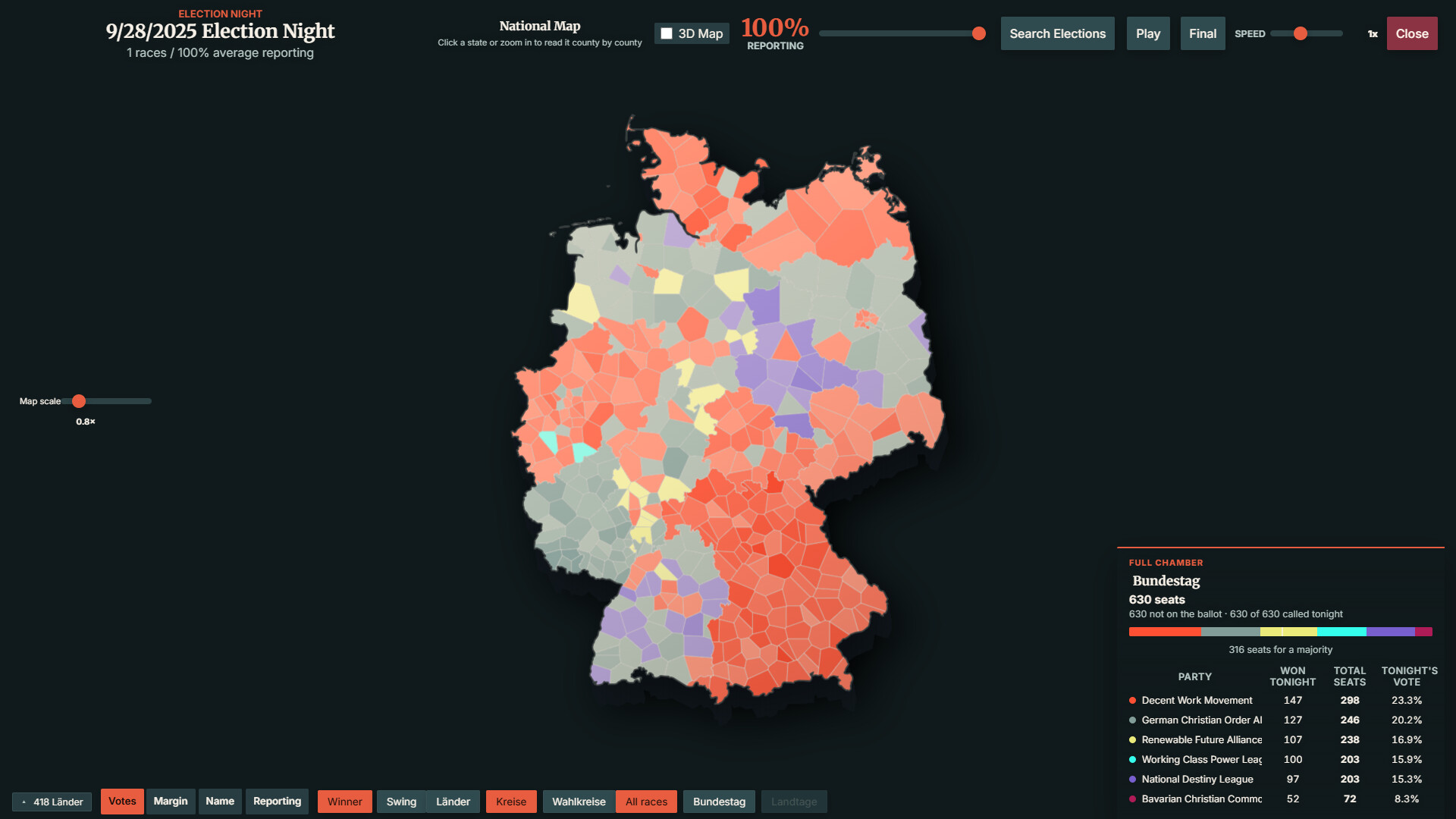Switch map to Wahlkreise level
This screenshot has width=1456, height=819.
[x=579, y=802]
